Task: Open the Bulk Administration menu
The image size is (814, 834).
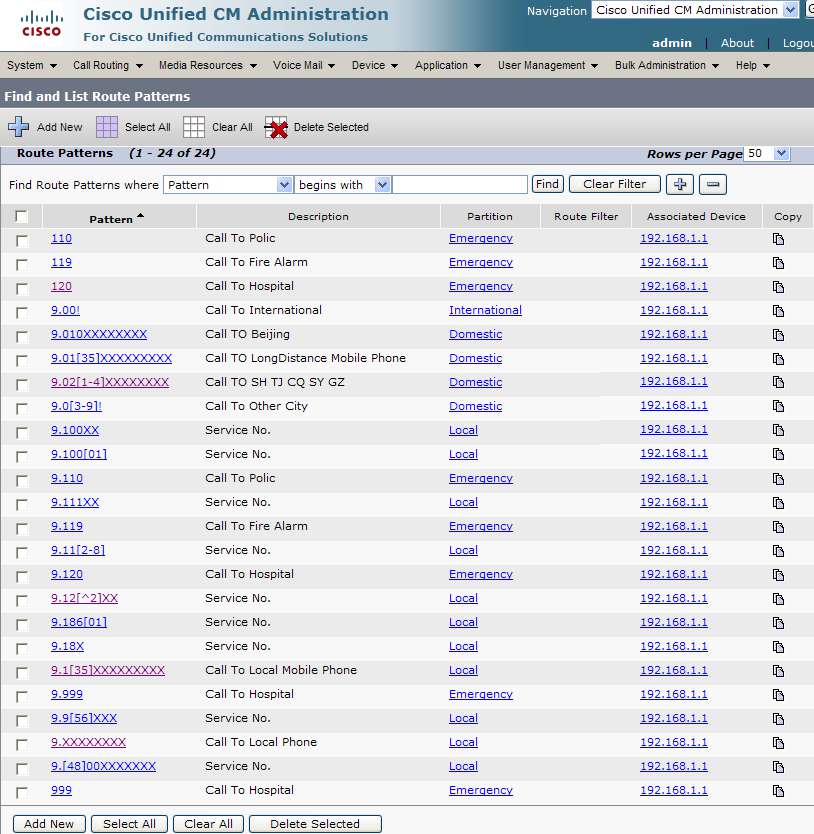Action: pos(667,65)
